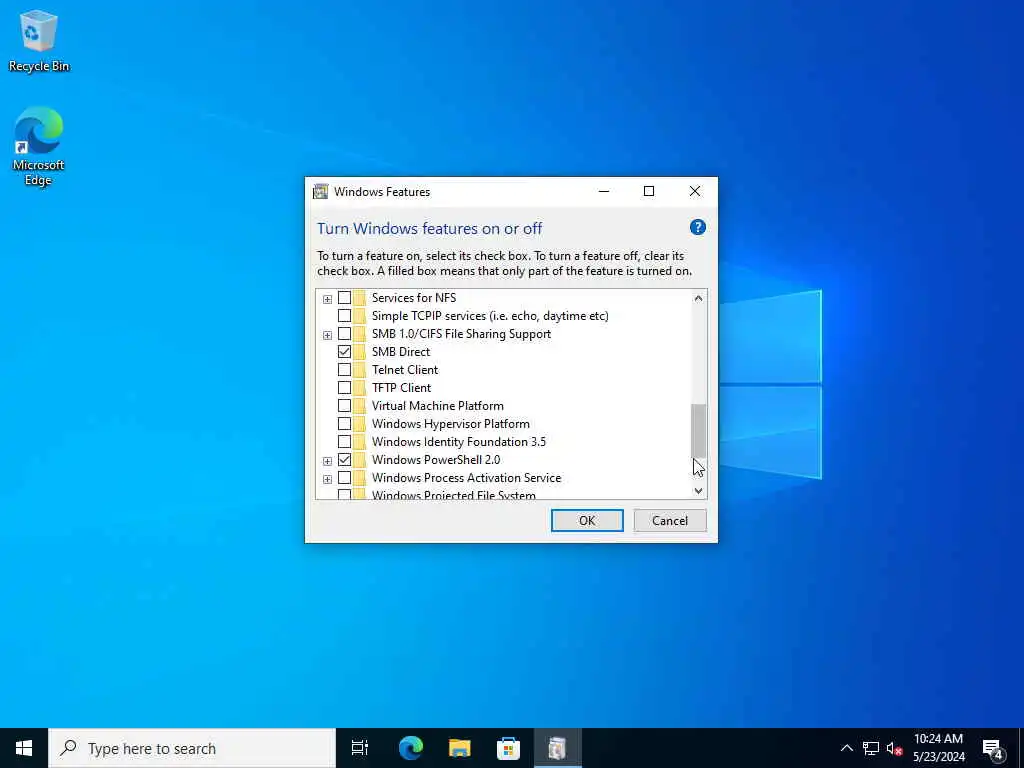Show hidden system tray icons

[x=846, y=748]
